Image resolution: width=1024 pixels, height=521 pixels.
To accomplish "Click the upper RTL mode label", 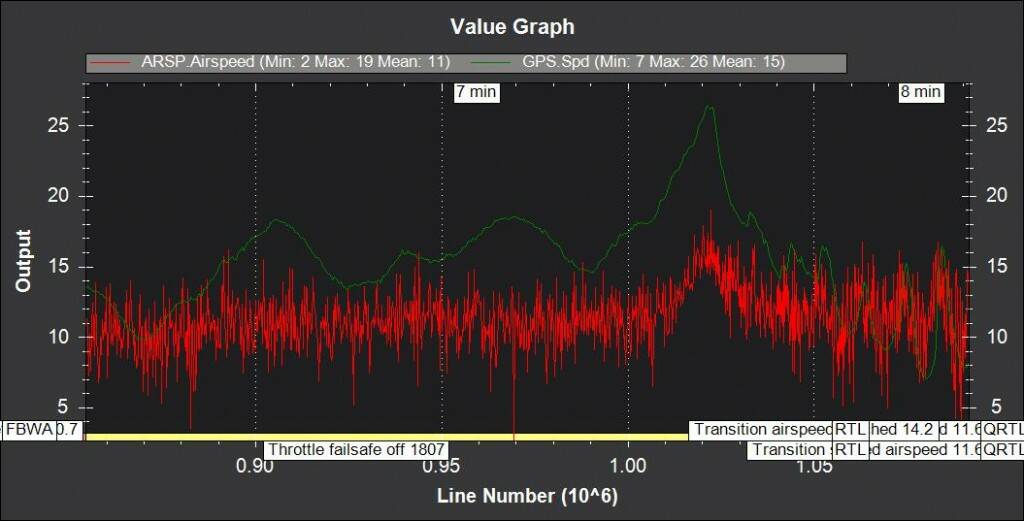I will point(851,429).
